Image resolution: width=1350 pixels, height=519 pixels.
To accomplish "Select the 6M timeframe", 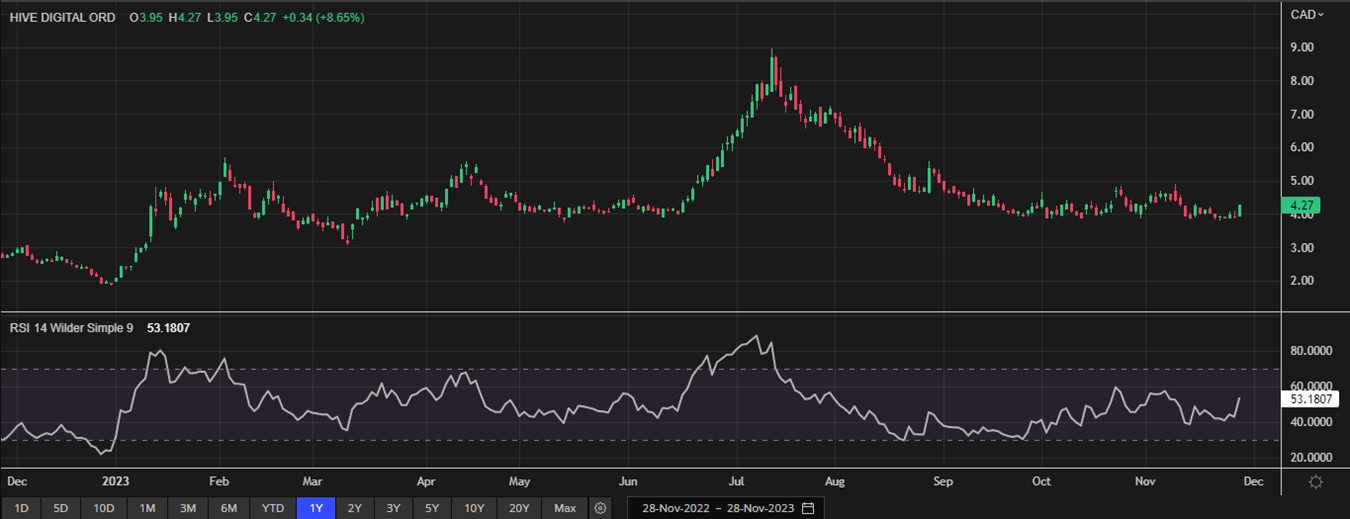I will [x=228, y=508].
